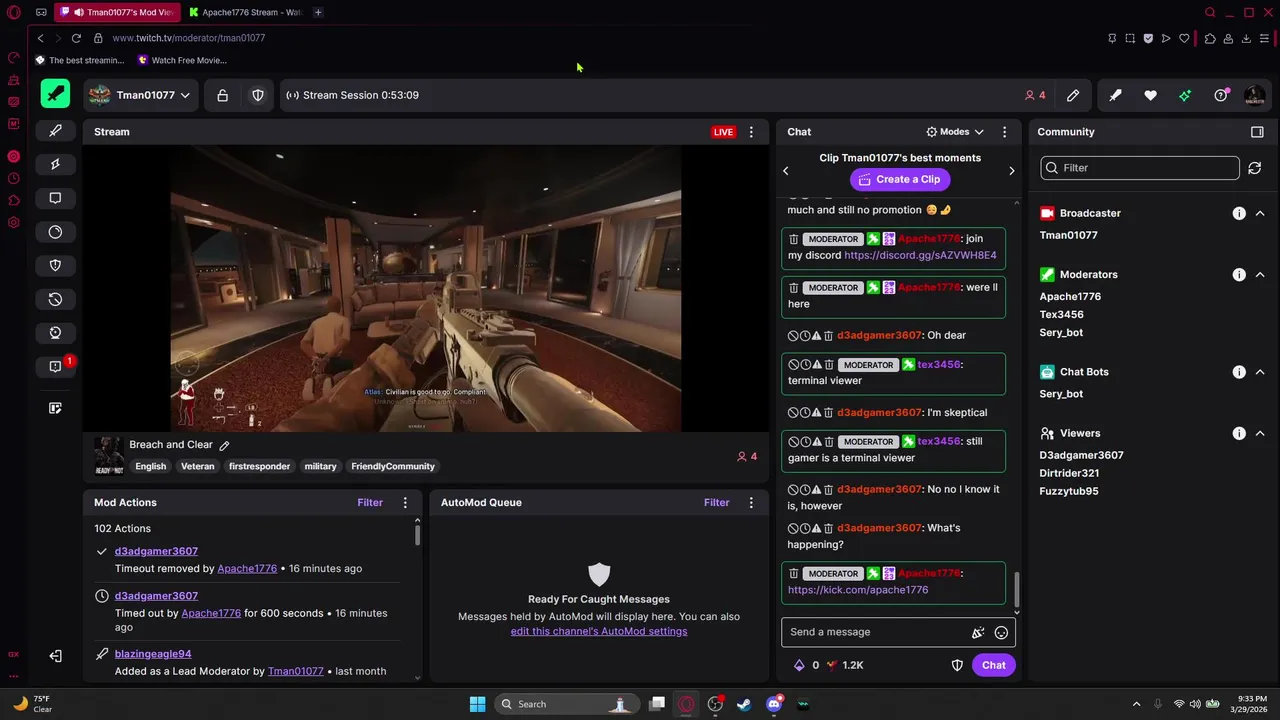Image resolution: width=1280 pixels, height=720 pixels.
Task: Collapse the Viewers section
Action: click(1260, 433)
